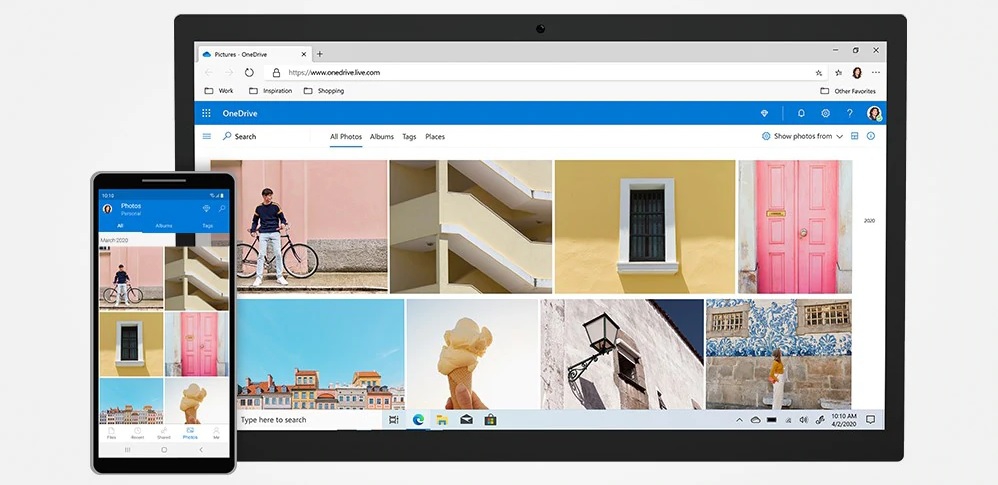Open a new browser tab with plus
998x485 pixels.
click(320, 54)
